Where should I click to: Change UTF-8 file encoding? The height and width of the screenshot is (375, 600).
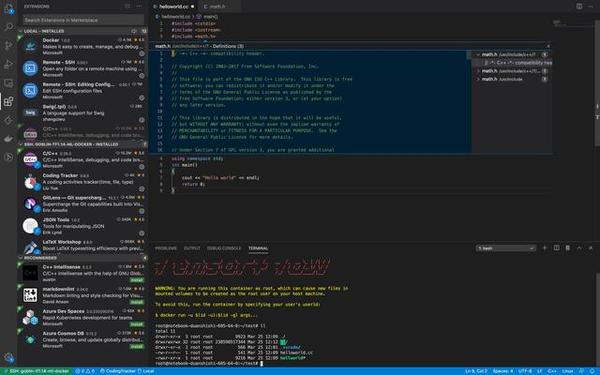point(525,371)
